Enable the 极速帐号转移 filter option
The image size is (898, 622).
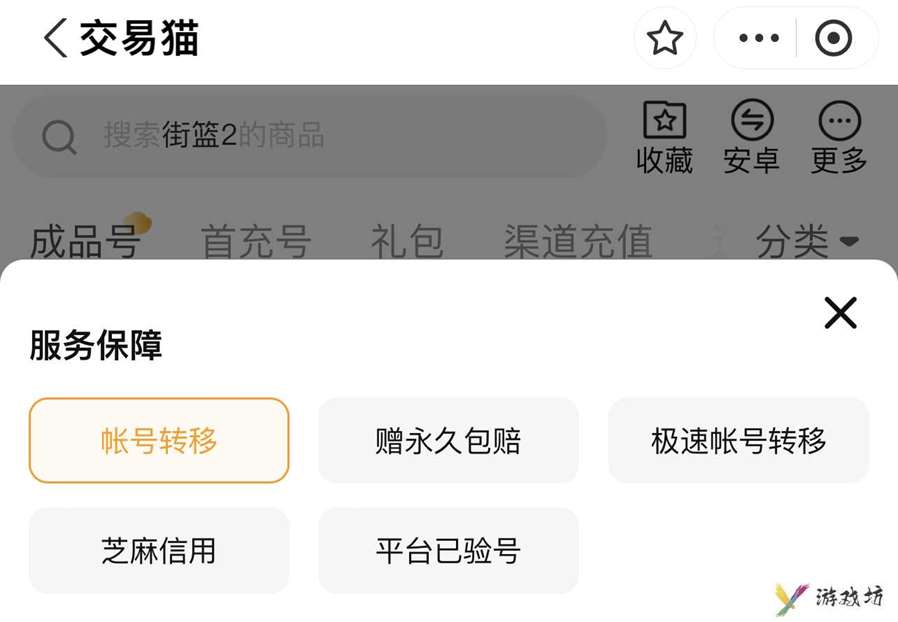(x=738, y=440)
